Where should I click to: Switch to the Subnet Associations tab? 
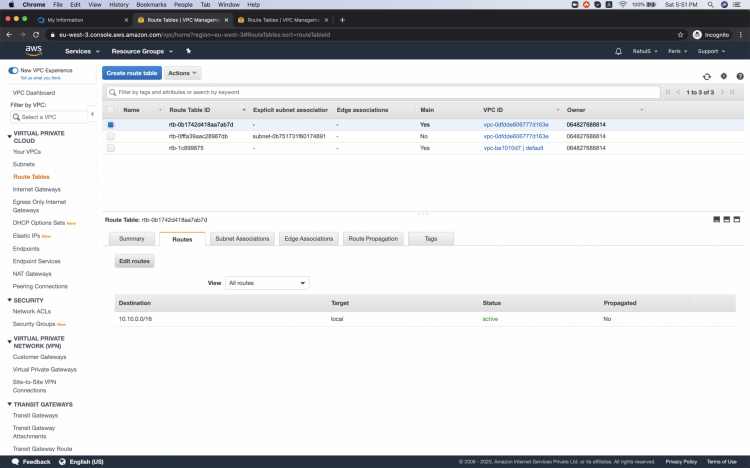click(242, 239)
